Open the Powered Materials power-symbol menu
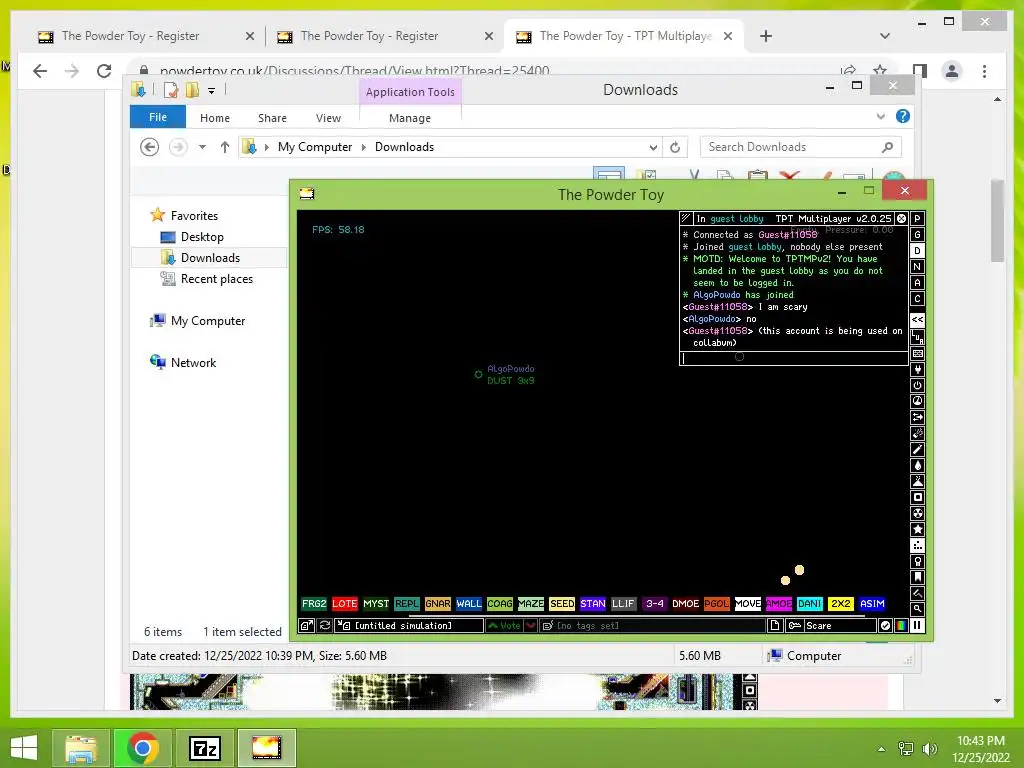The height and width of the screenshot is (768, 1024). click(x=918, y=385)
